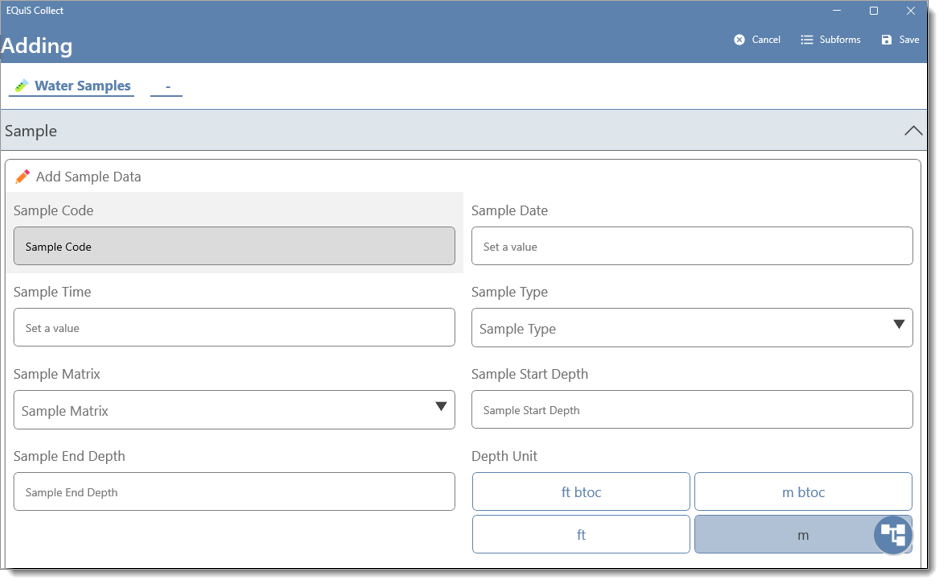
Task: Open the Sample Type dropdown
Action: coord(692,328)
